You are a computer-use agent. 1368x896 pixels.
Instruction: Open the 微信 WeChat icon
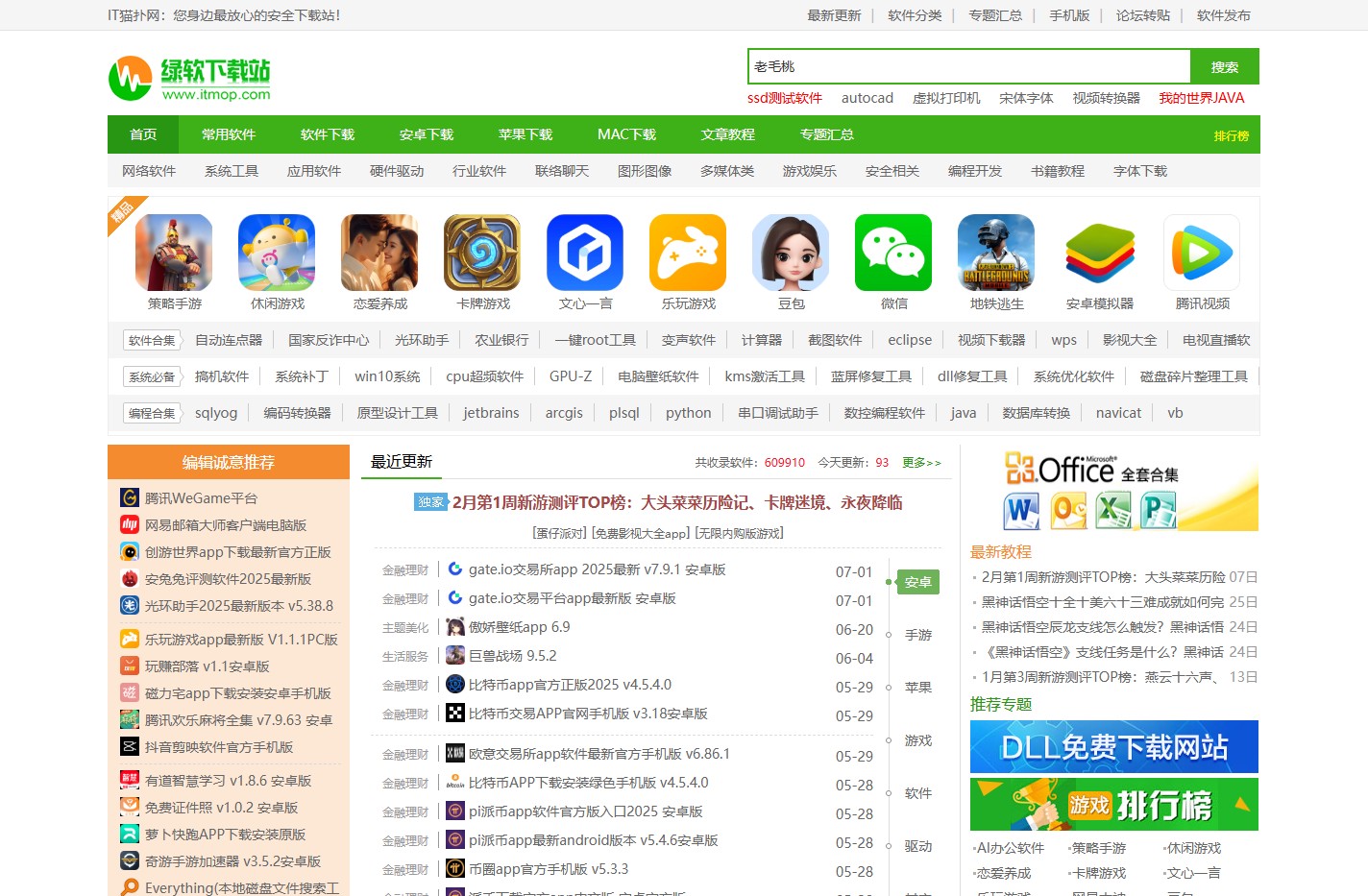[x=893, y=253]
